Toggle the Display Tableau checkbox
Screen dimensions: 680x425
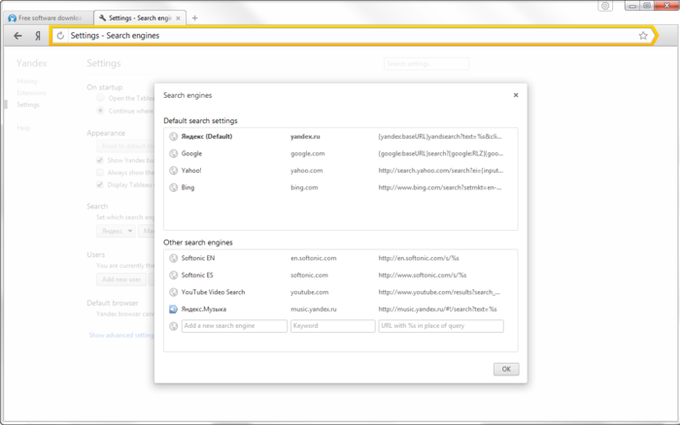point(100,185)
